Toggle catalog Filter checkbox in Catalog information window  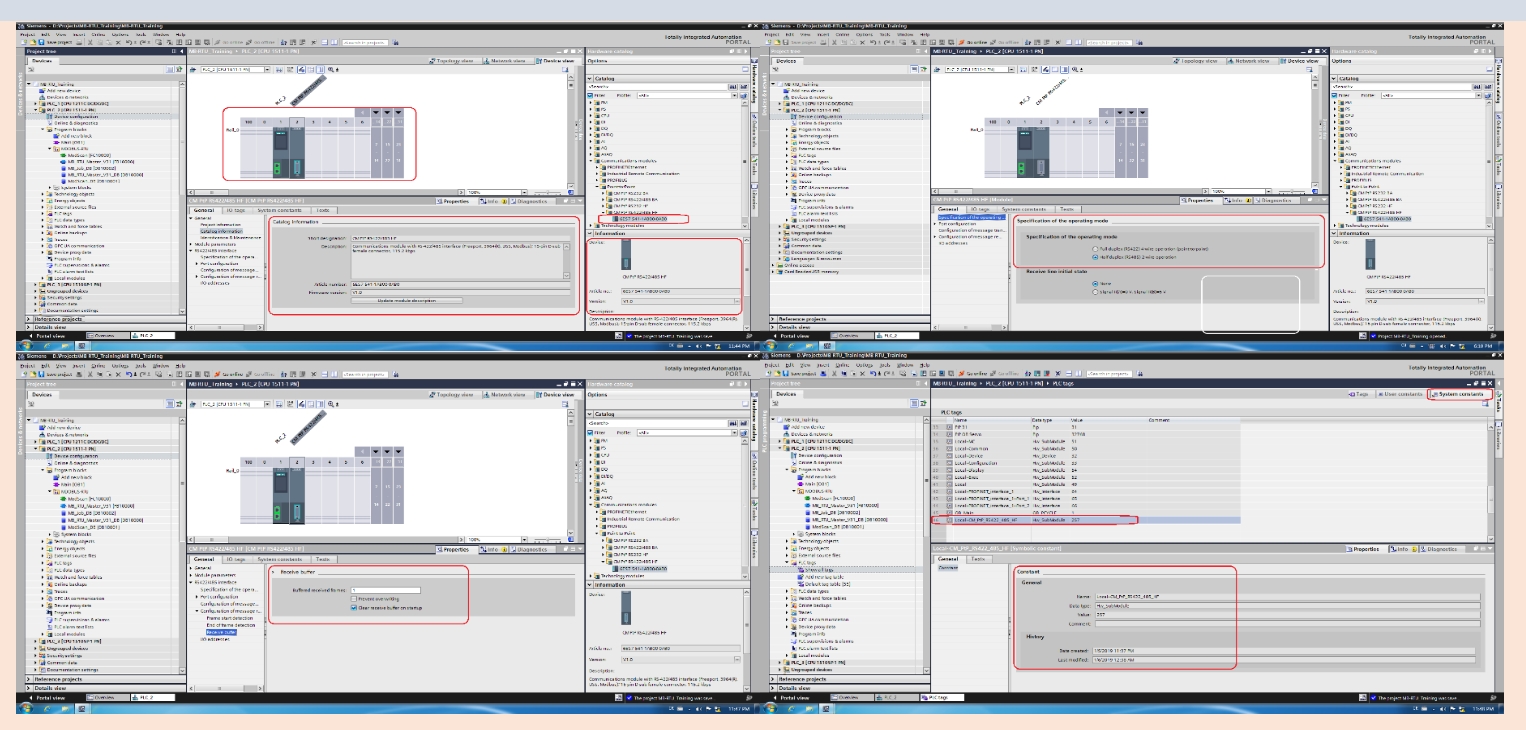pos(589,95)
